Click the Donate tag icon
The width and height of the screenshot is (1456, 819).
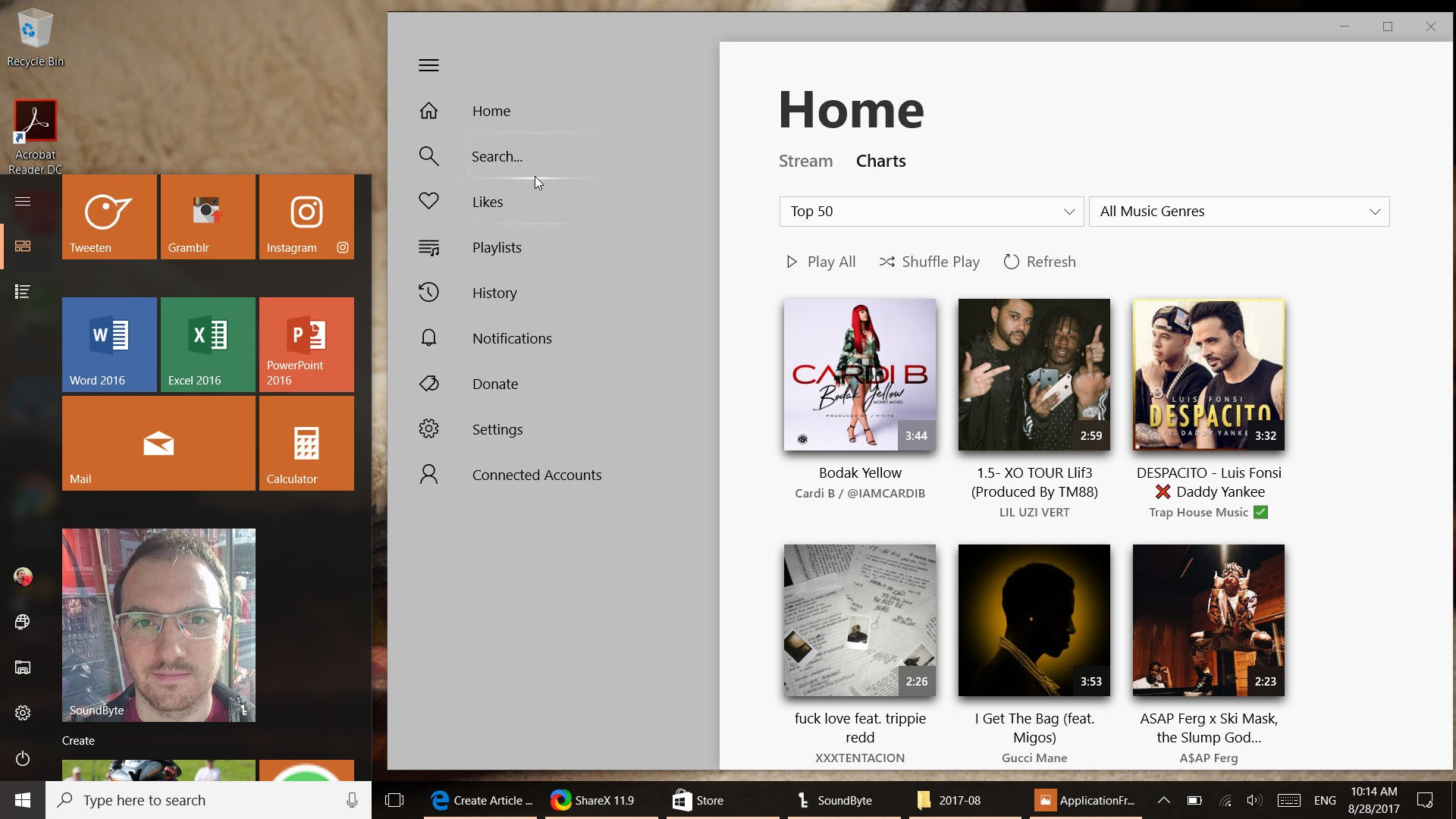428,384
